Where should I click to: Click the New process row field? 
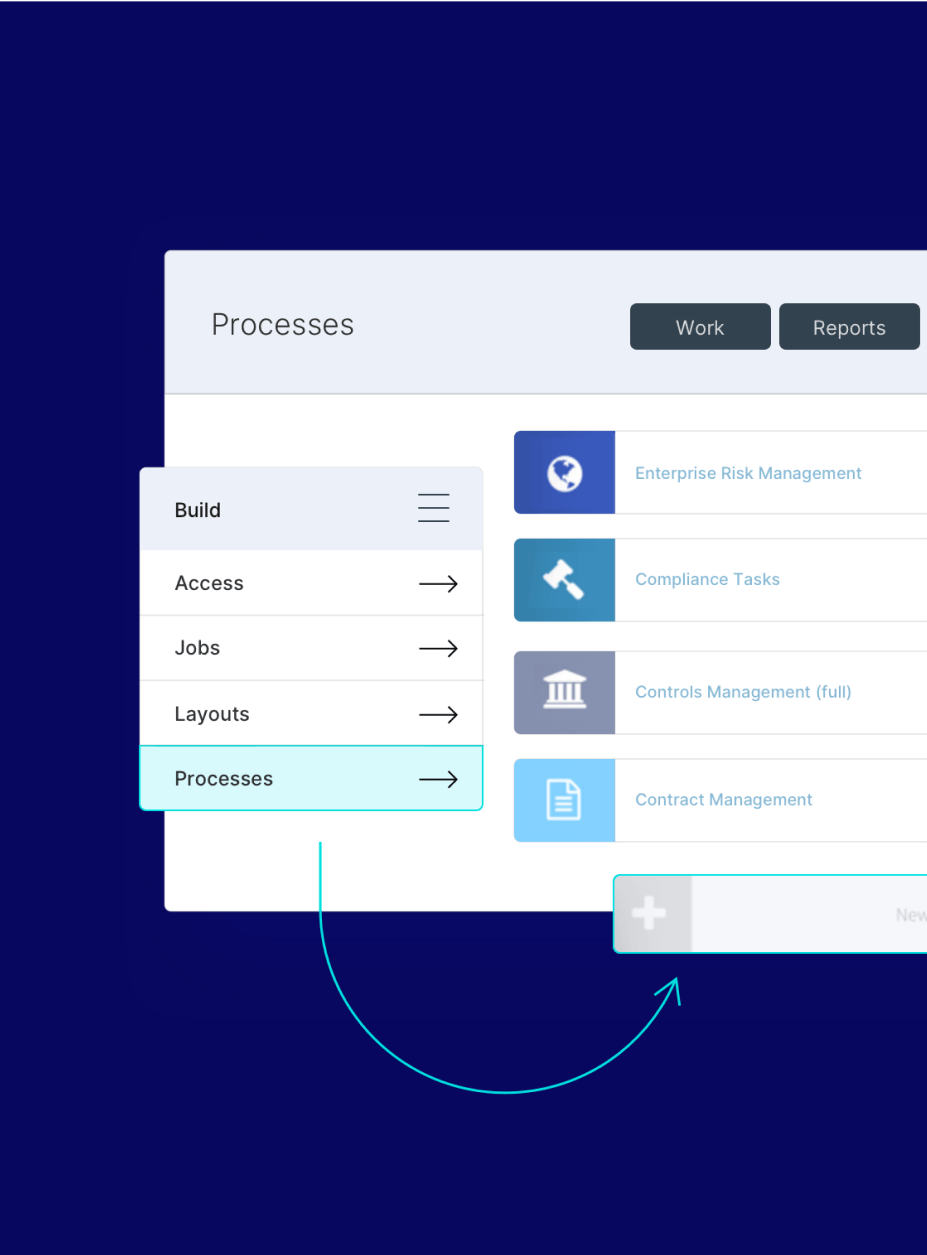point(770,914)
